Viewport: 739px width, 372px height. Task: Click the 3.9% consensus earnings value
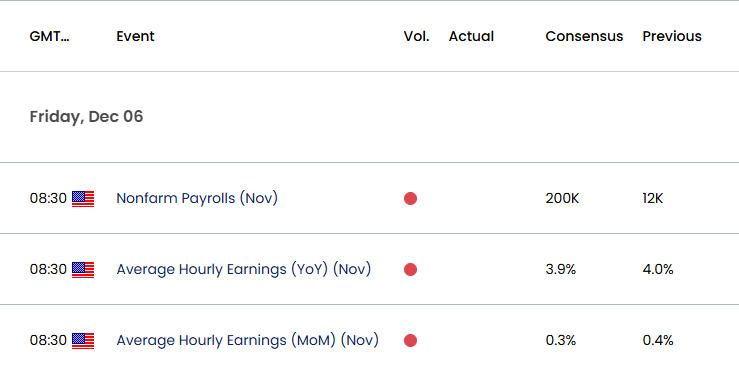pos(561,269)
